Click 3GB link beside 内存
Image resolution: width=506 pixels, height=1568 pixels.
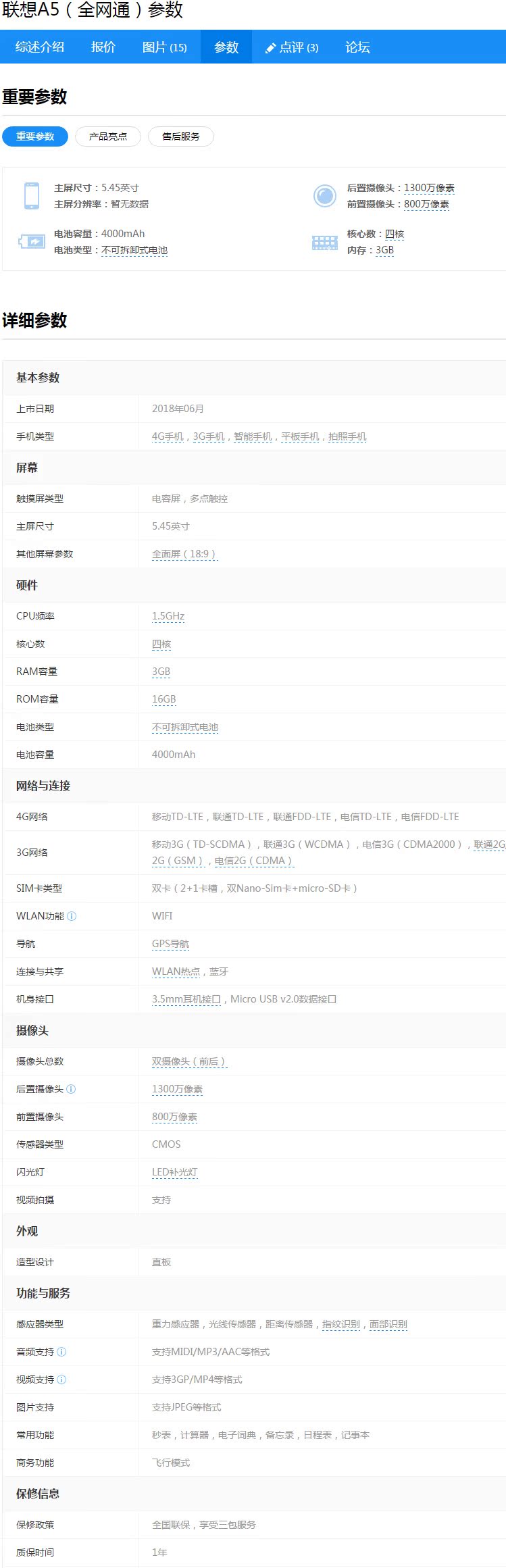tap(384, 250)
